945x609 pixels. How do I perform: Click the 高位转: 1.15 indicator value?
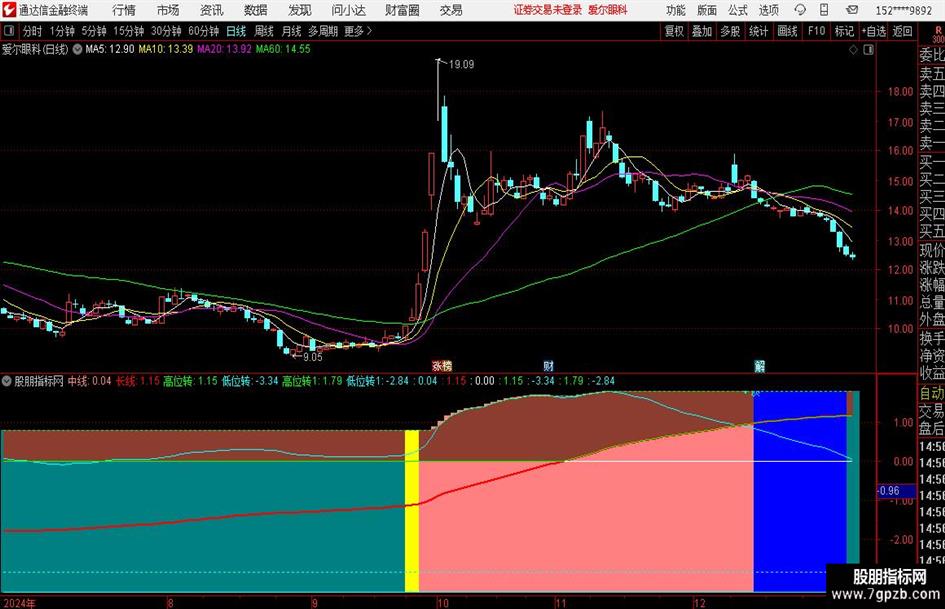[x=190, y=381]
